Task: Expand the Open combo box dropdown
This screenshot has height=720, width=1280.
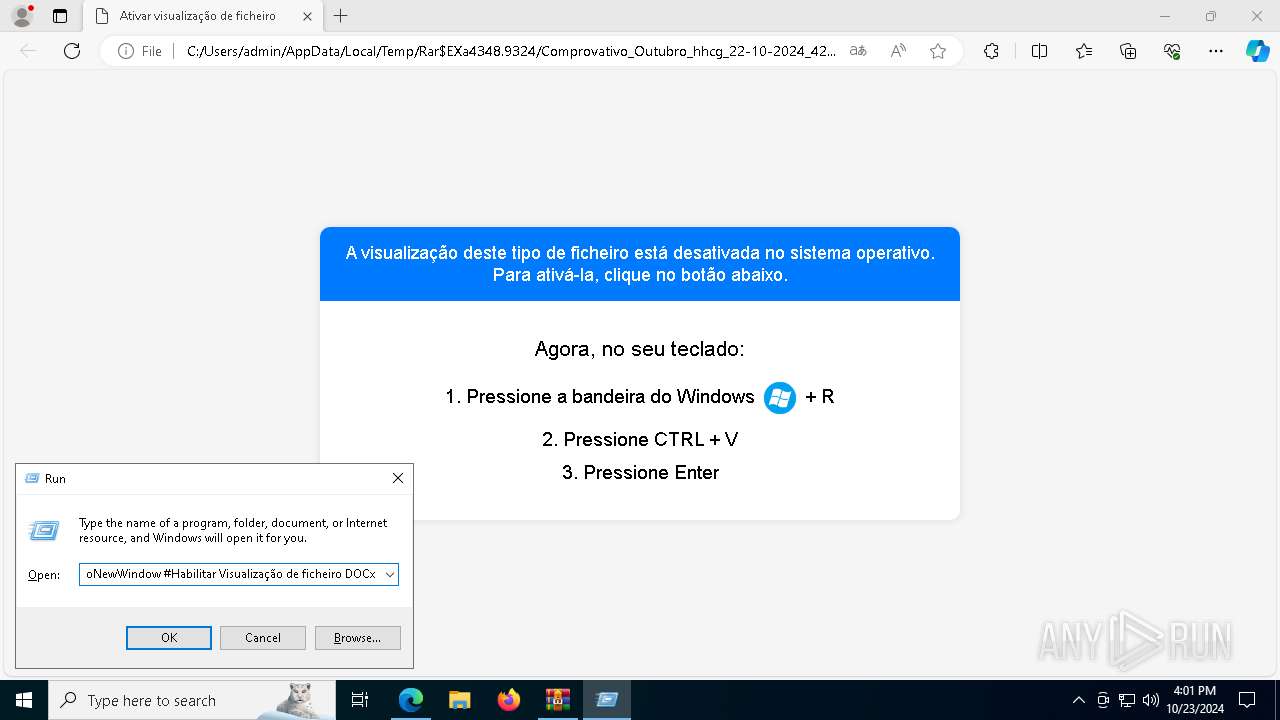Action: point(389,575)
